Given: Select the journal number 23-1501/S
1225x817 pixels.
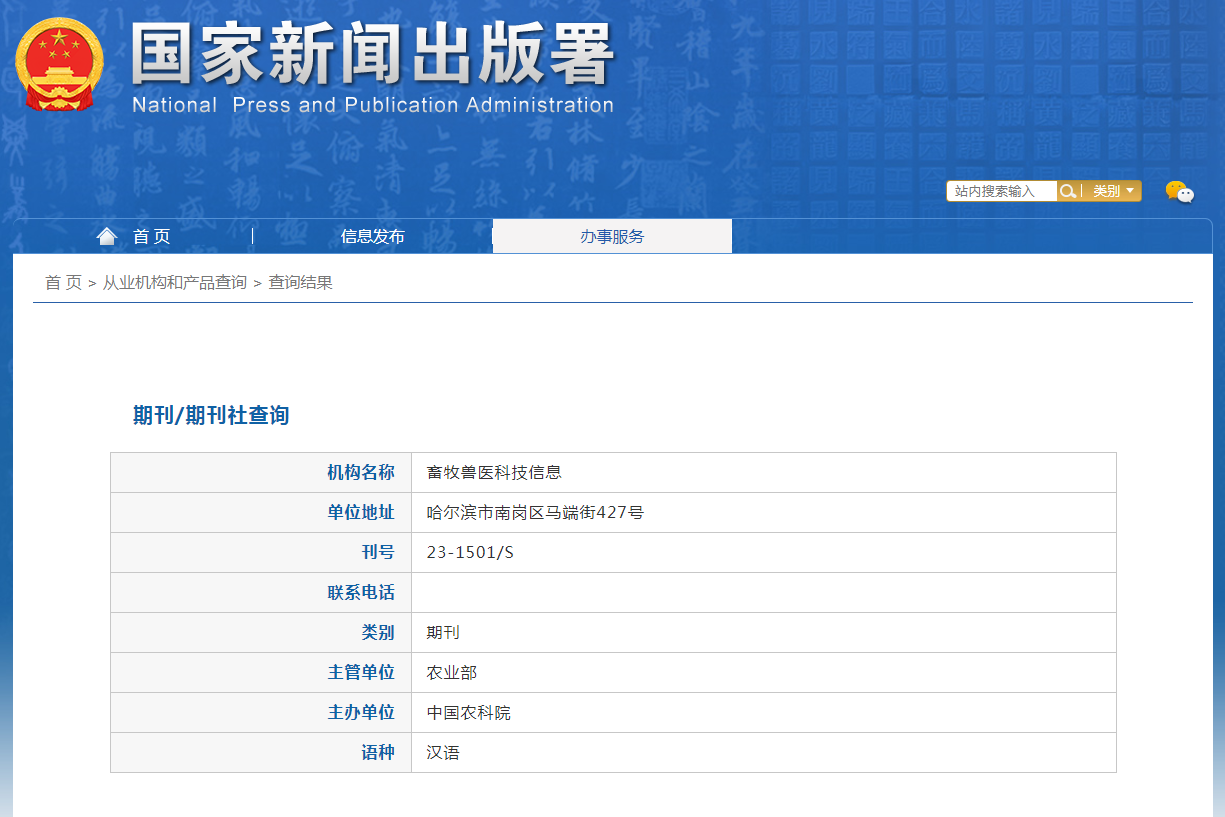Looking at the screenshot, I should [470, 553].
